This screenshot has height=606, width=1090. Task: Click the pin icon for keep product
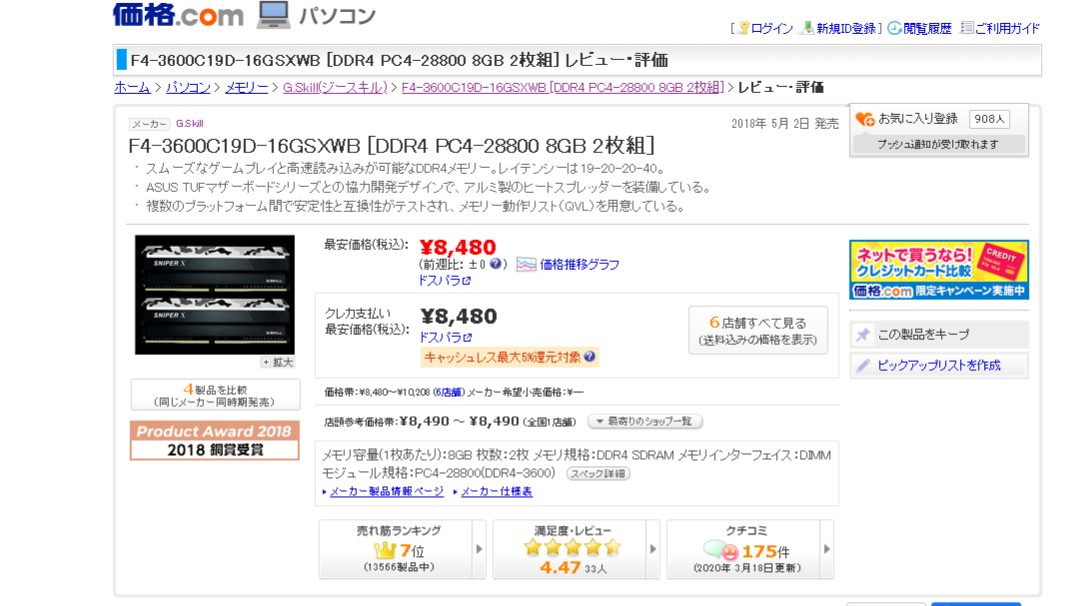click(x=863, y=334)
